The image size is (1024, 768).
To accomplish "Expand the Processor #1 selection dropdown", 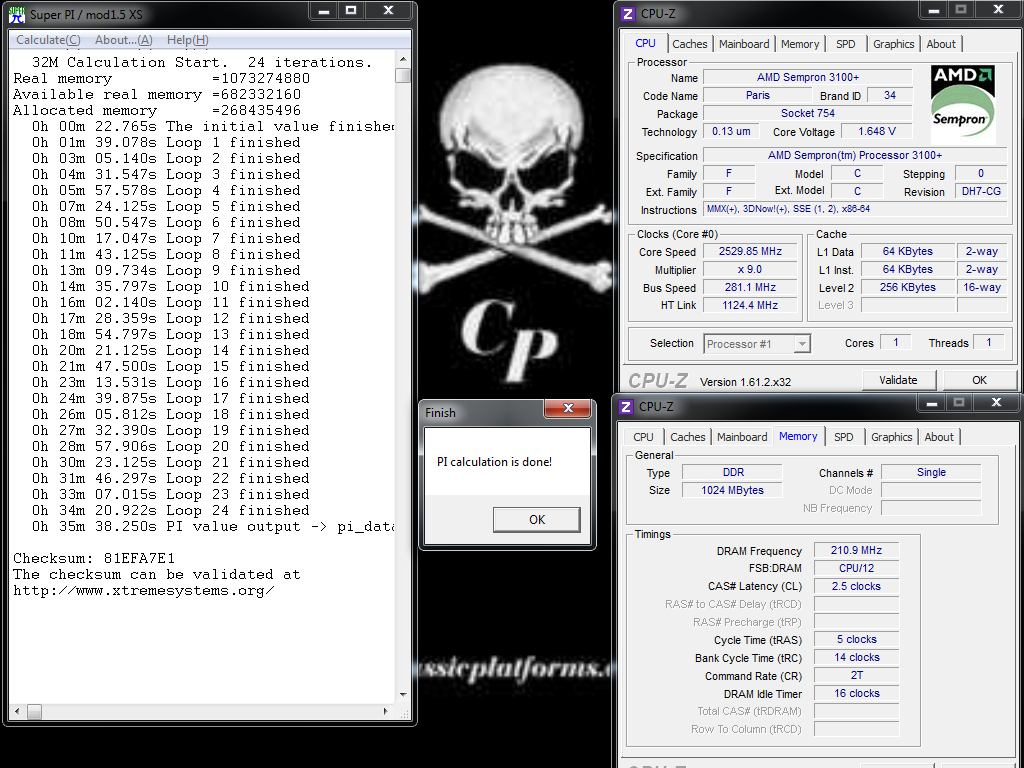I will (802, 344).
